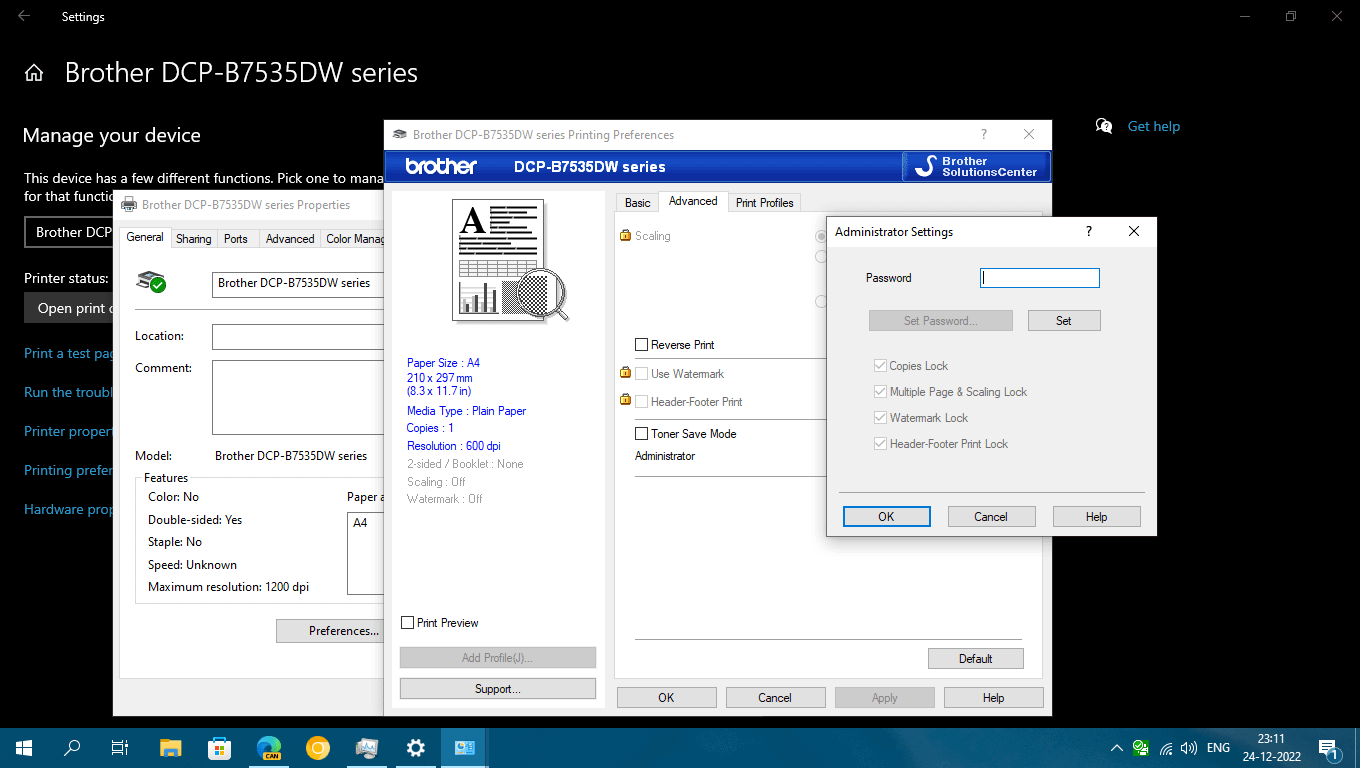Click the lock icon beside Scaling

625,236
